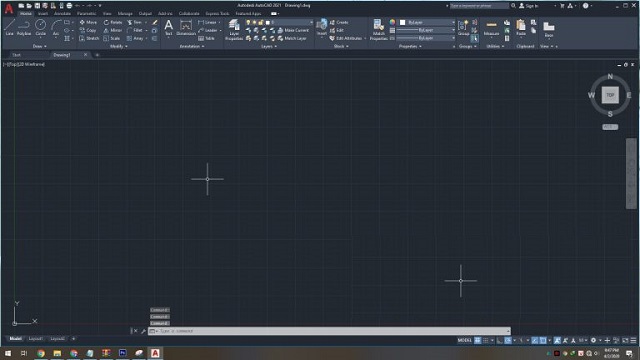Click the white ByLayer color swatch

(403, 22)
